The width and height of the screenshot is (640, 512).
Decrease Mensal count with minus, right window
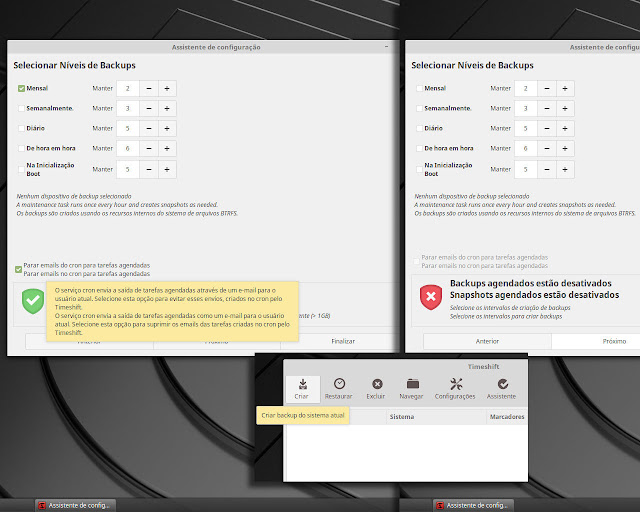tap(547, 88)
